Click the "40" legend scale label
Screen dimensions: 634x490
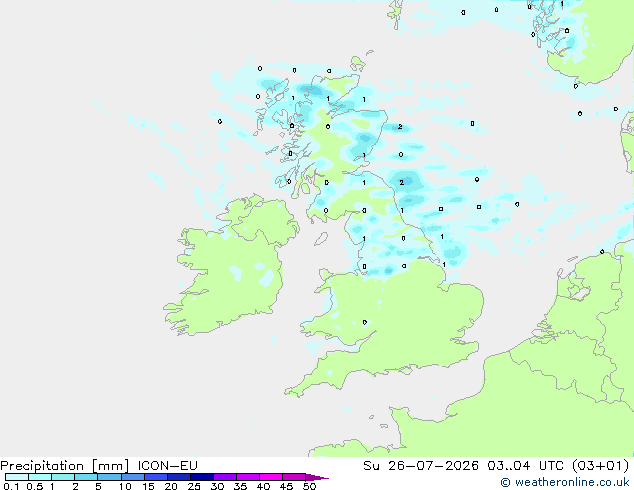(263, 486)
